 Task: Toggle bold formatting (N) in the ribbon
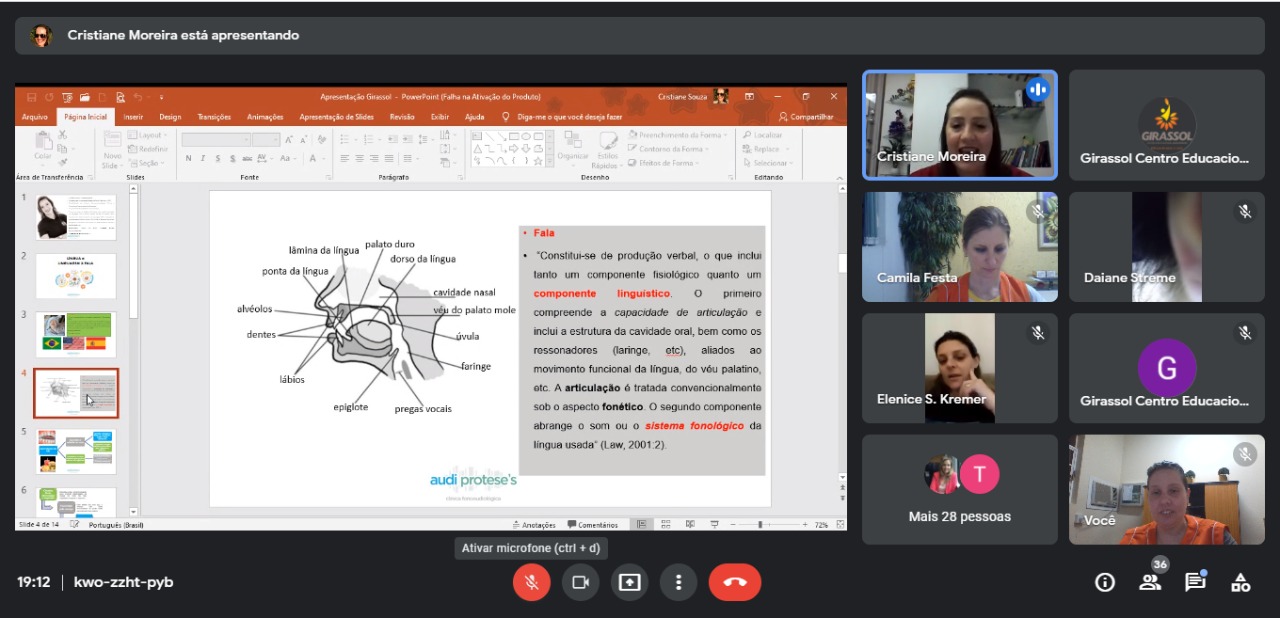(188, 158)
